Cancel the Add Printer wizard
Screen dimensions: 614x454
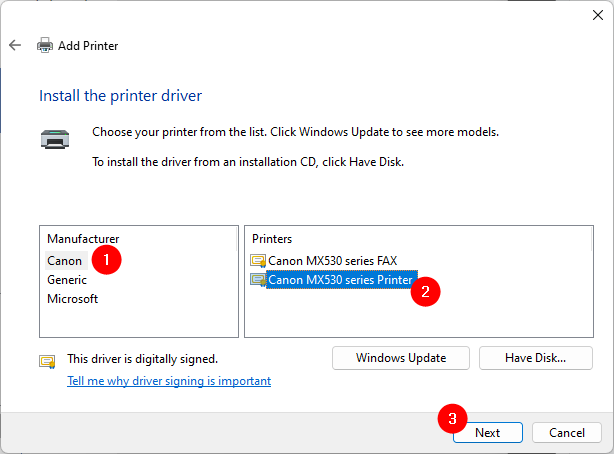coord(567,432)
